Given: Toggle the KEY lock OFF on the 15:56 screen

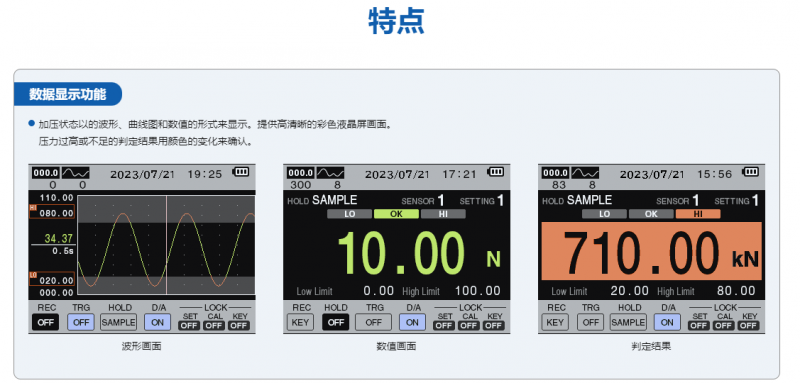Looking at the screenshot, I should pyautogui.click(x=749, y=325).
